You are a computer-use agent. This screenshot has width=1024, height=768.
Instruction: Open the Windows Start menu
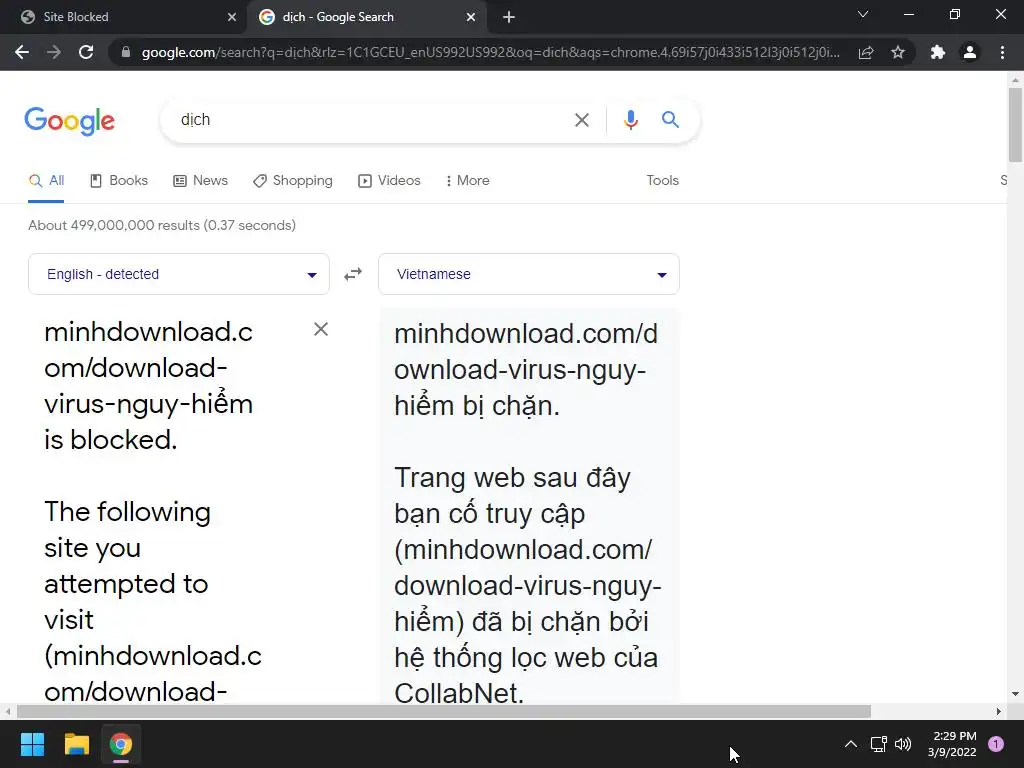coord(32,744)
